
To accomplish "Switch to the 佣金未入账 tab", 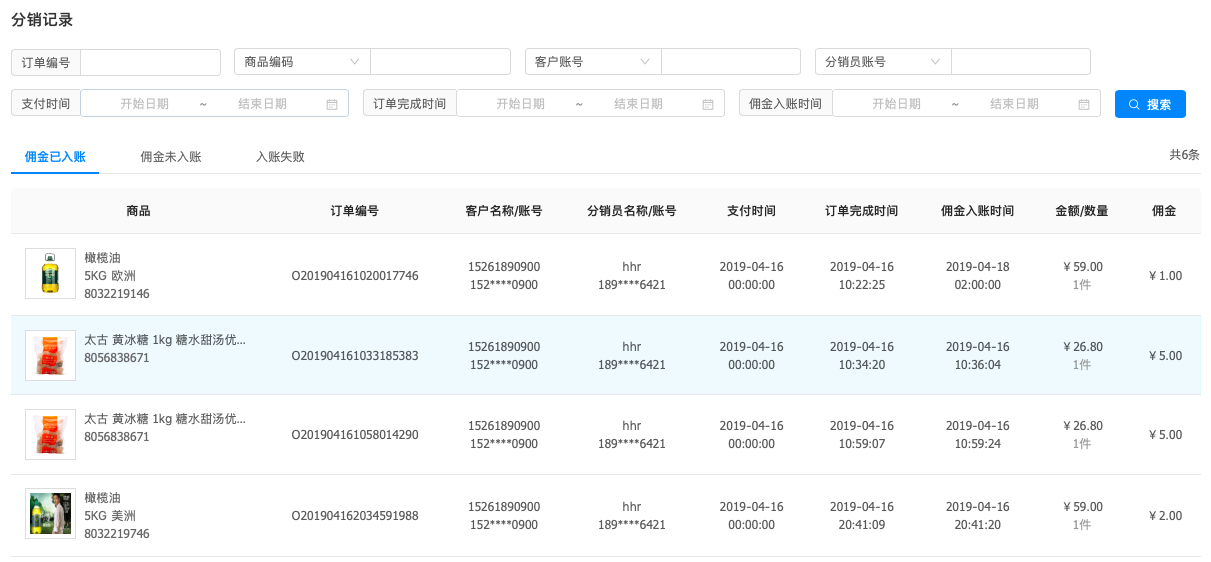I will (x=171, y=157).
